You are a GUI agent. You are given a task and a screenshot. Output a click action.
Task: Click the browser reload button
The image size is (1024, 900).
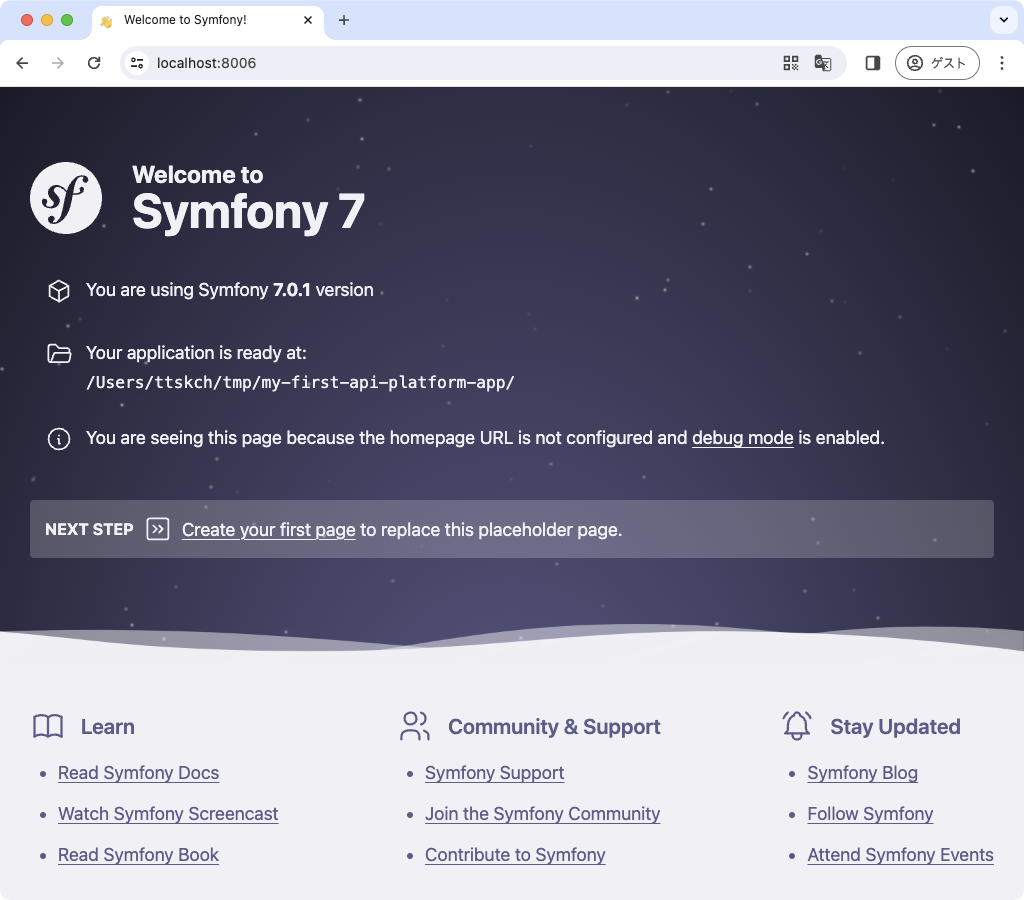94,63
